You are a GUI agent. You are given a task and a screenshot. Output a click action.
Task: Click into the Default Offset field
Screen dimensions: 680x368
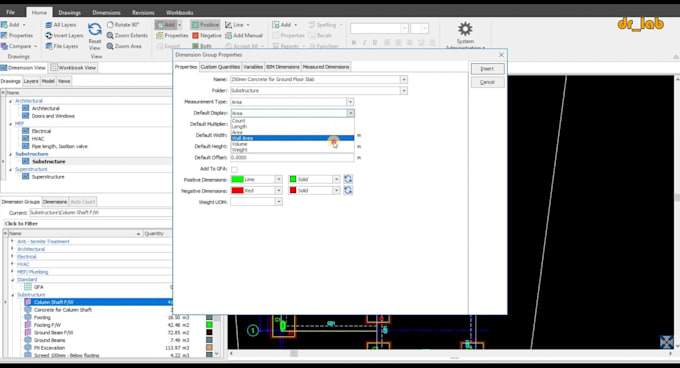pos(292,158)
